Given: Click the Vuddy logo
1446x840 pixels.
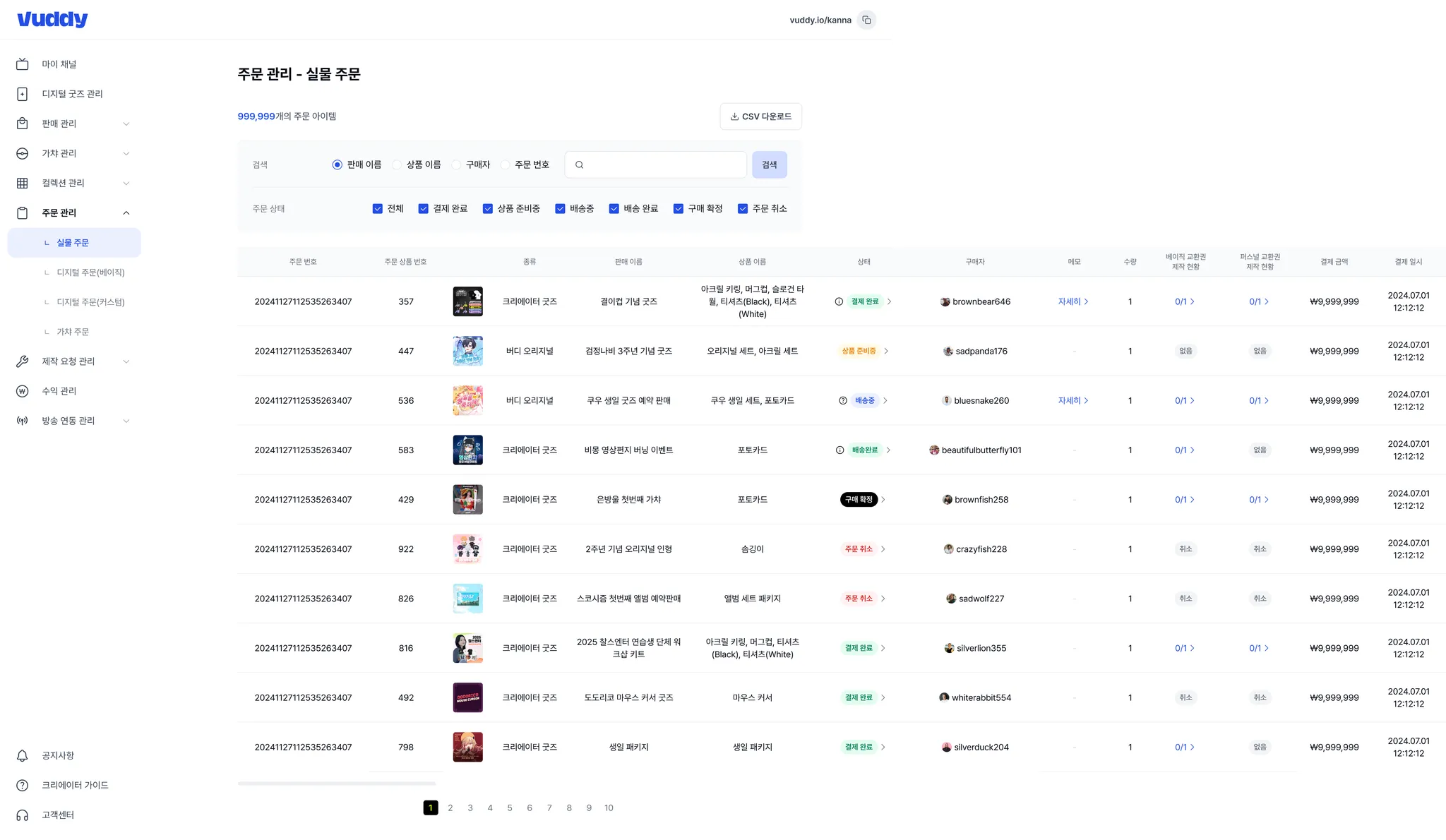Looking at the screenshot, I should click(x=52, y=20).
